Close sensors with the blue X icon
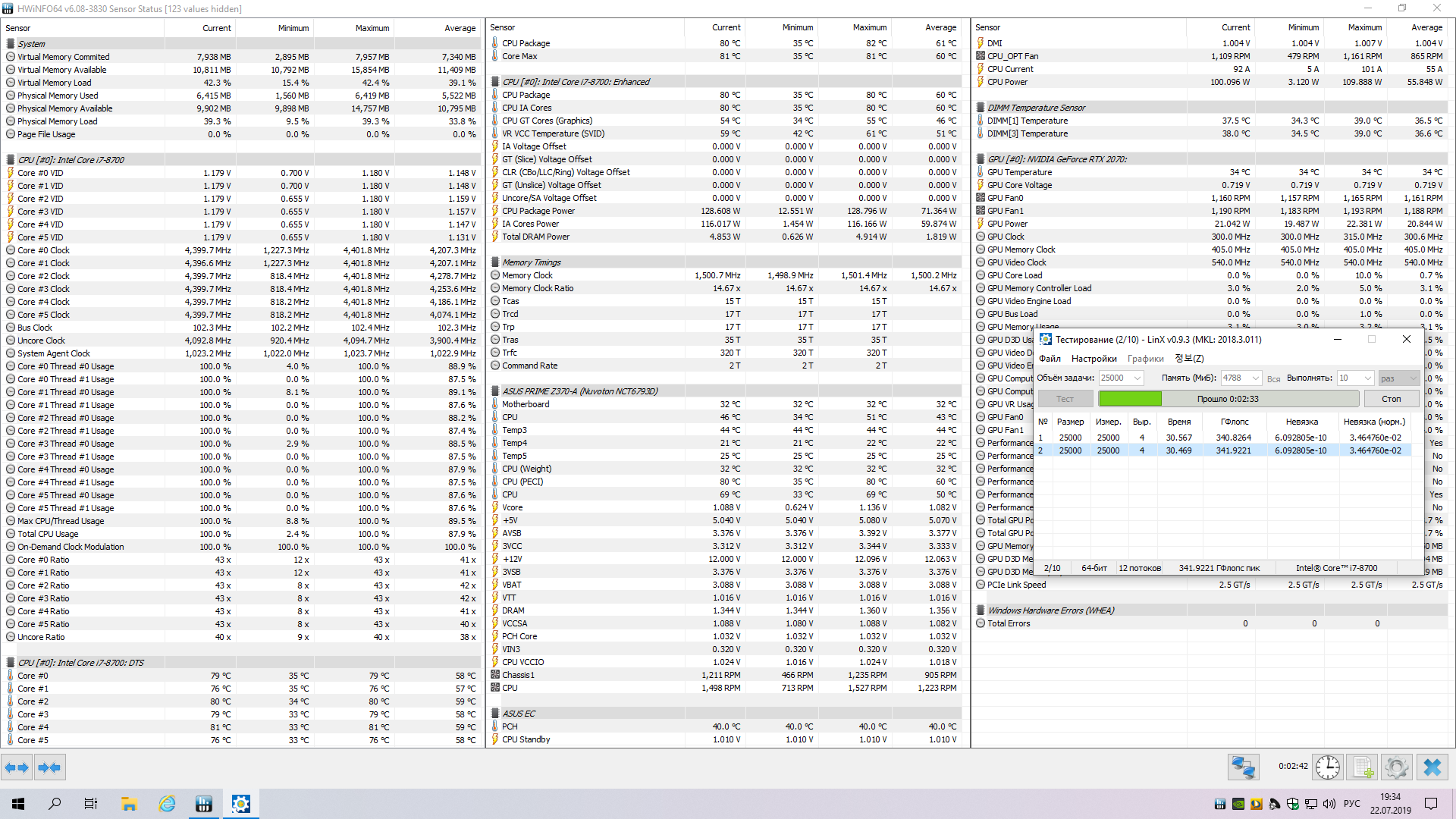Screen dimensions: 1456x819 pyautogui.click(x=1432, y=767)
